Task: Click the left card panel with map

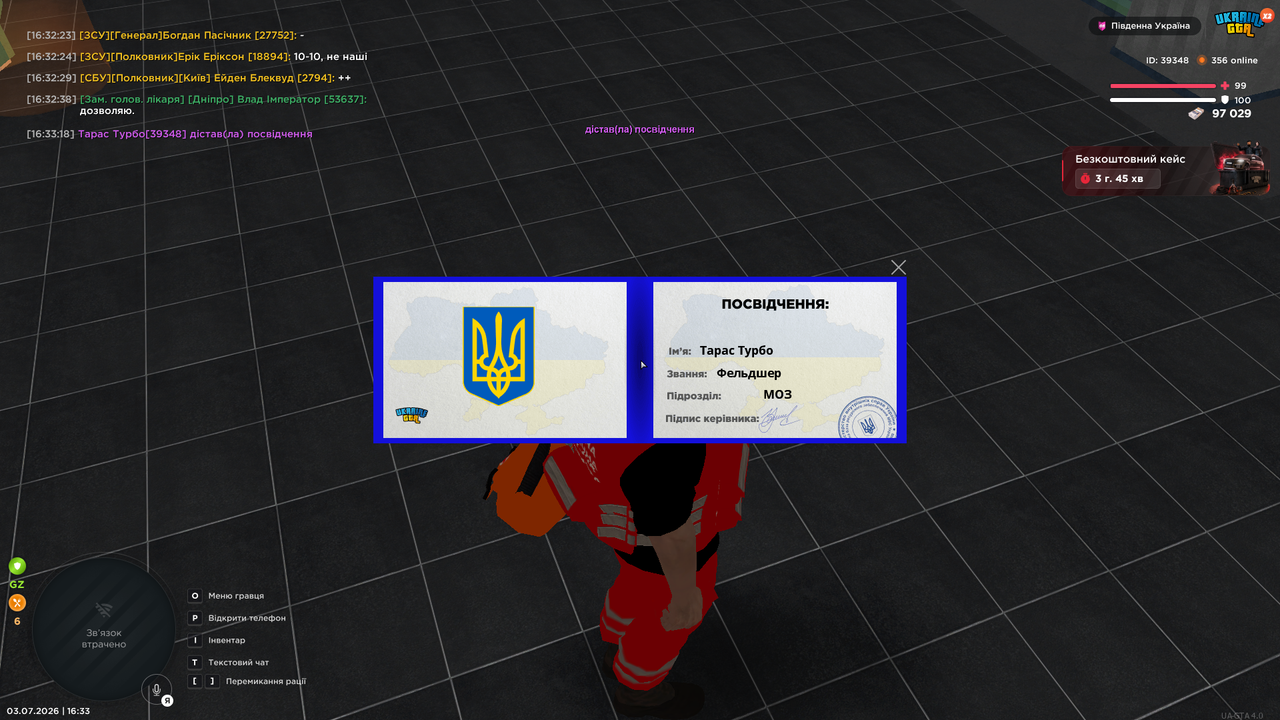Action: click(505, 360)
